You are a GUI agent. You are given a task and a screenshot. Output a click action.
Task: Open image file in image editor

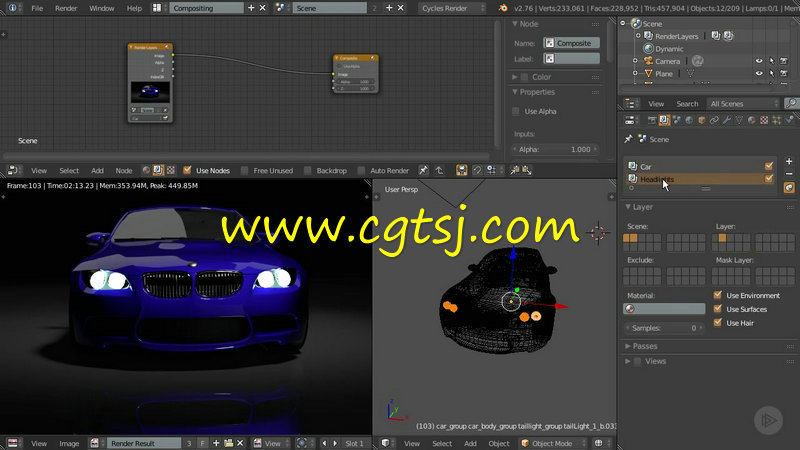tap(228, 443)
